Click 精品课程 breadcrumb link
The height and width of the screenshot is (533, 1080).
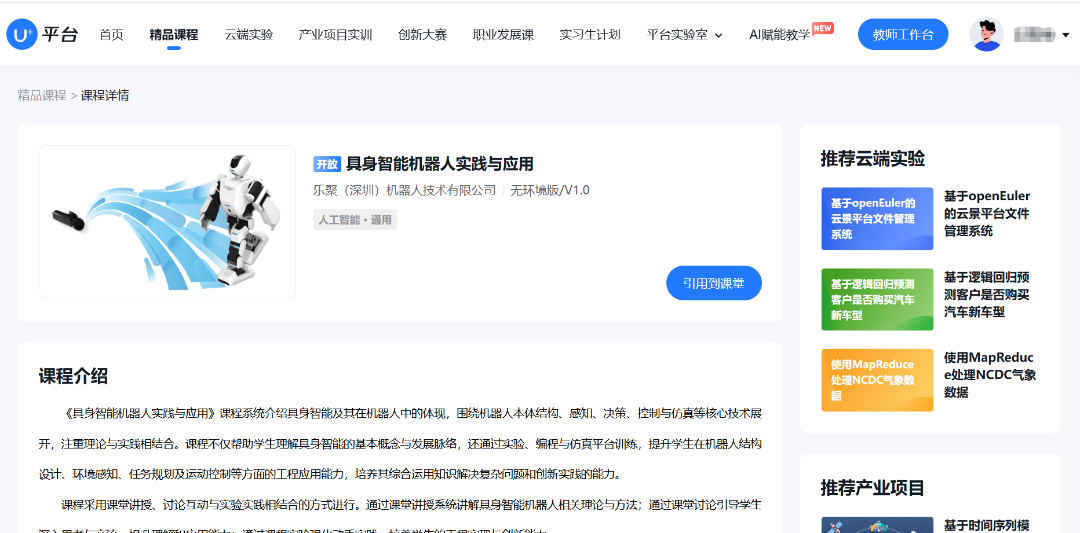(x=41, y=96)
